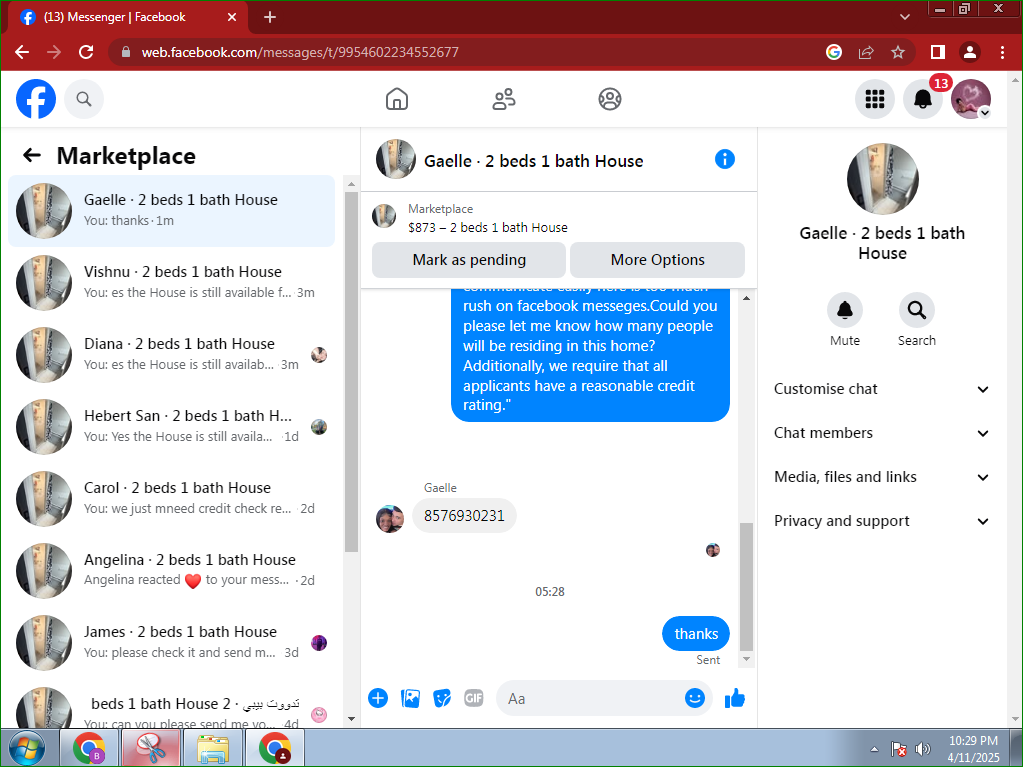Screen dimensions: 1023x767
Task: Open the Friends icon in top navigation
Action: click(x=504, y=99)
